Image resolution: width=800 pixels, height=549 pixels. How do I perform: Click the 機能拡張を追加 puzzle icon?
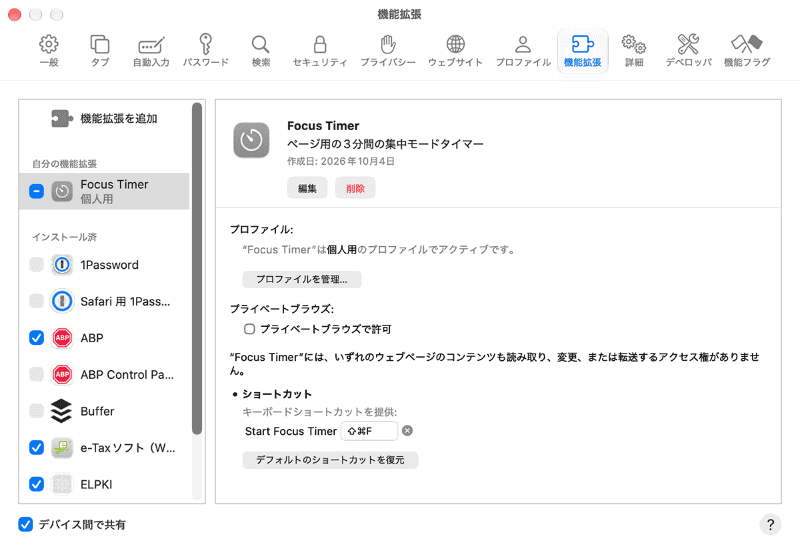tap(62, 118)
